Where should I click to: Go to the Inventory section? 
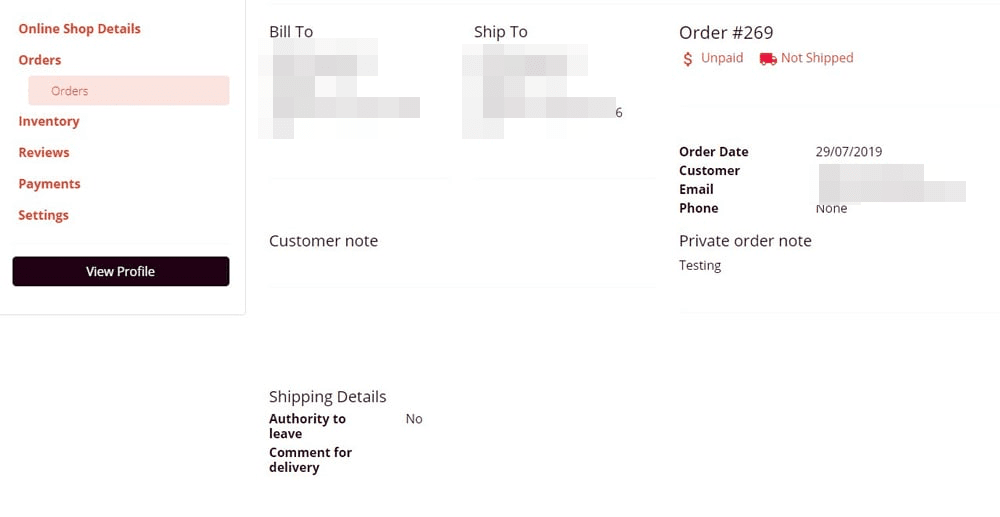(x=49, y=121)
